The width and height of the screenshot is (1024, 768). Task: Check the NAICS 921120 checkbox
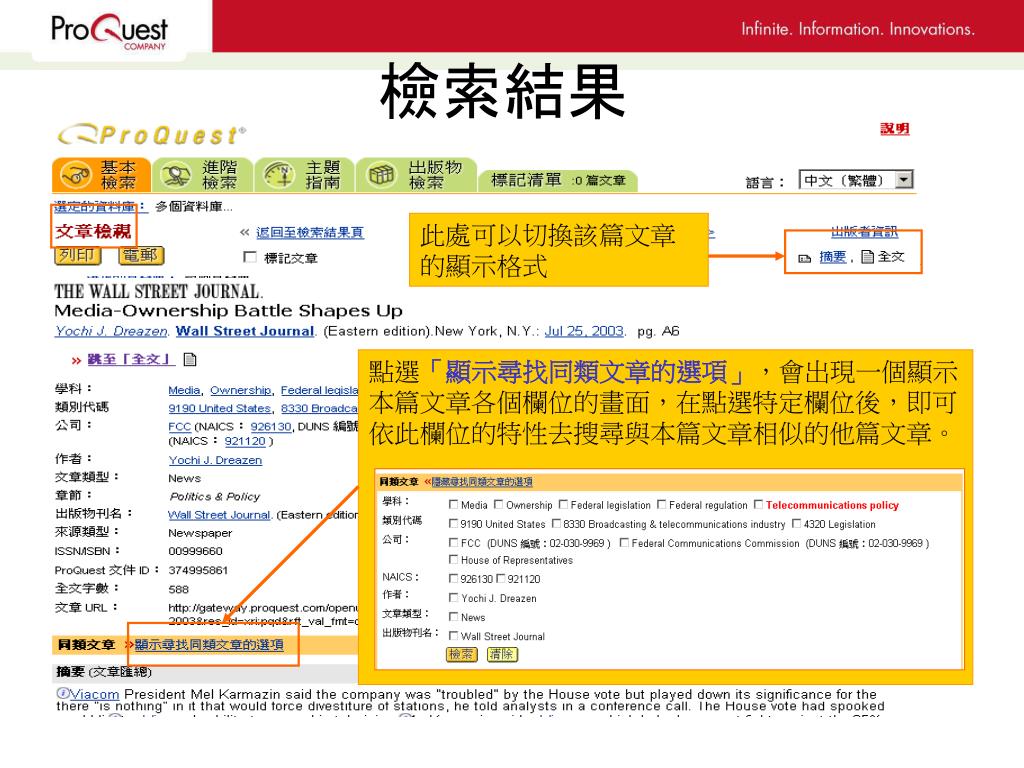tap(500, 578)
